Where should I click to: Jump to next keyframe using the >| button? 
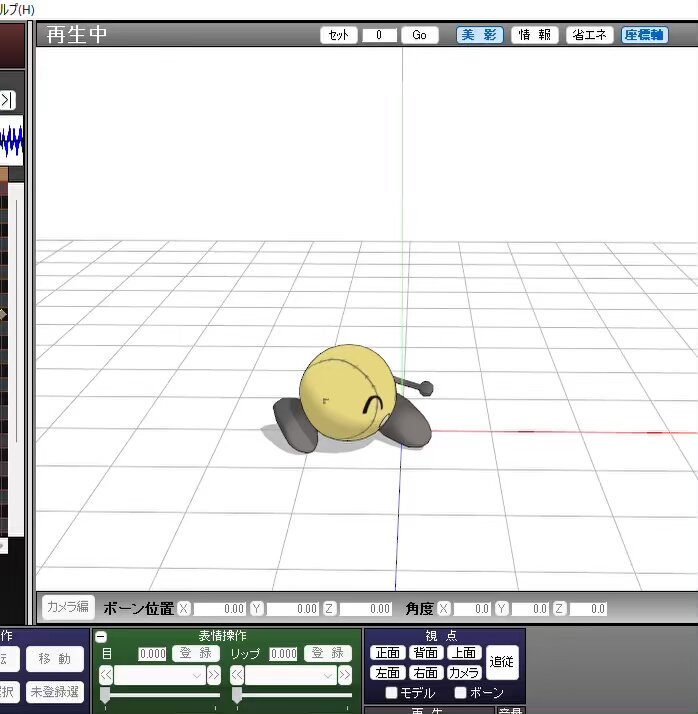pyautogui.click(x=7, y=100)
